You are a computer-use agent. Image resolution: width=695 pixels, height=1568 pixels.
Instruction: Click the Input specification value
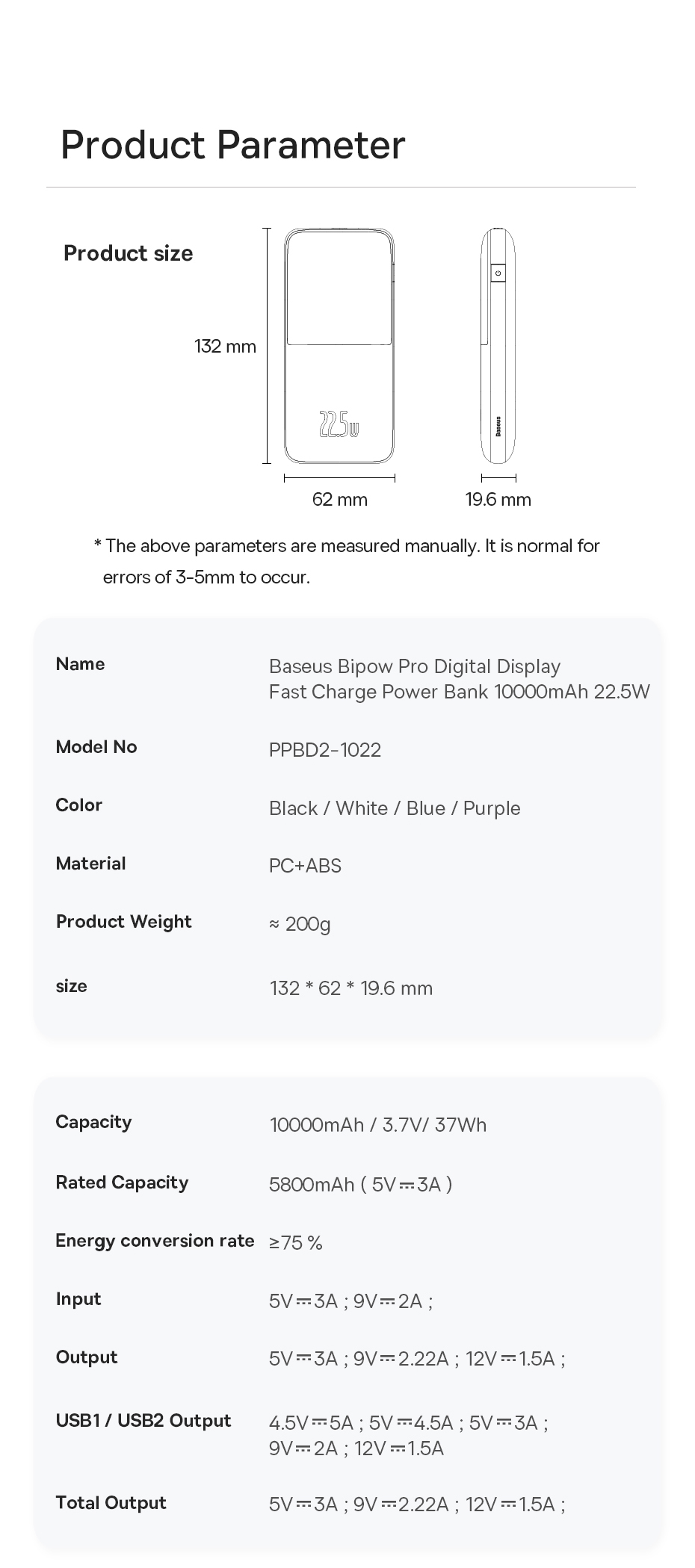(351, 1302)
